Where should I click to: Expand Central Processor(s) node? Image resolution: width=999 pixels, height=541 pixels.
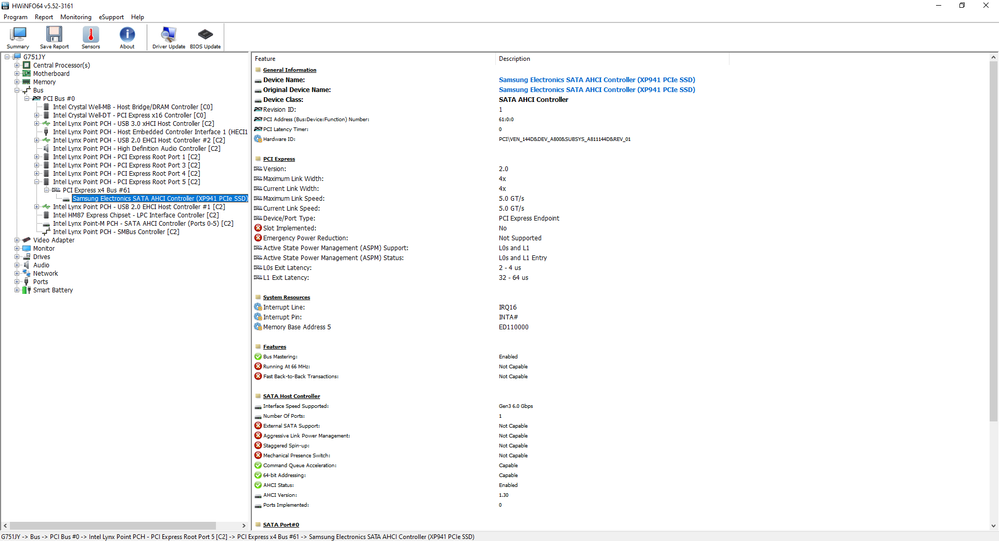[17, 65]
